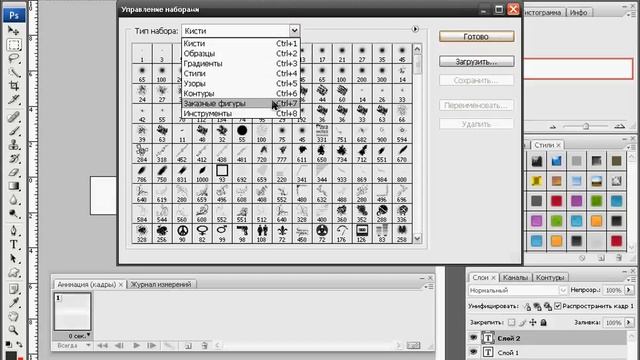Play the animation
The width and height of the screenshot is (640, 360).
pyautogui.click(x=136, y=345)
